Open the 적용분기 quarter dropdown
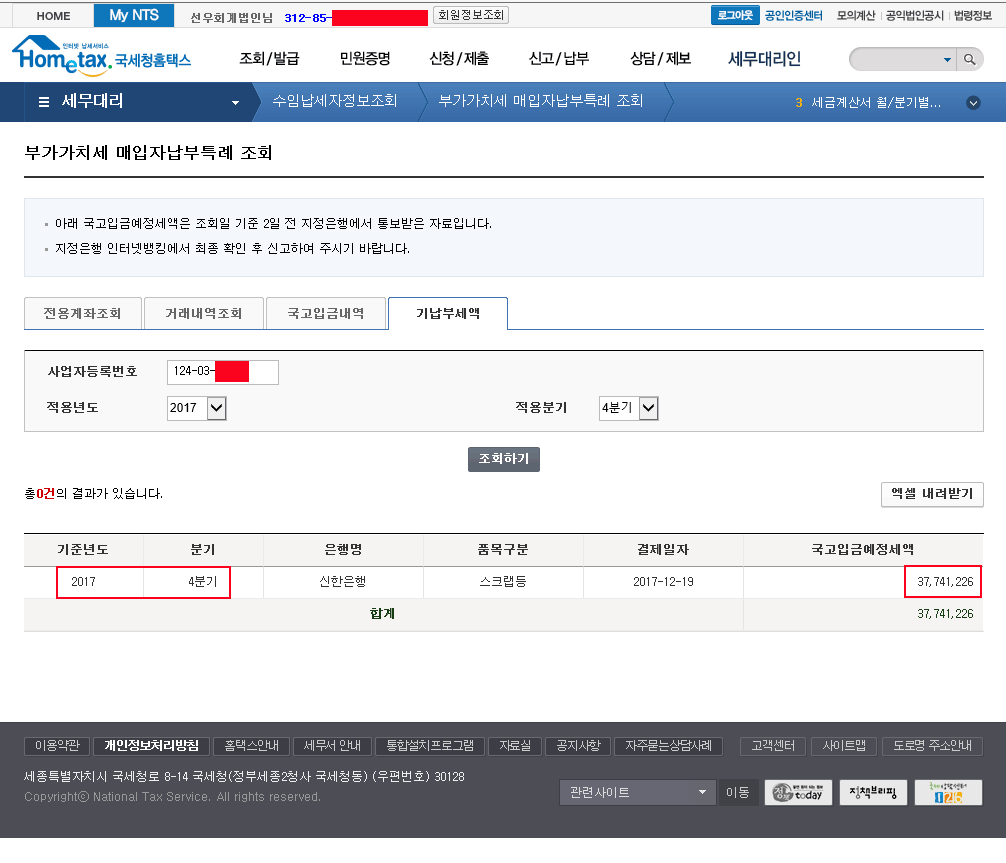The image size is (1006, 863). point(648,408)
